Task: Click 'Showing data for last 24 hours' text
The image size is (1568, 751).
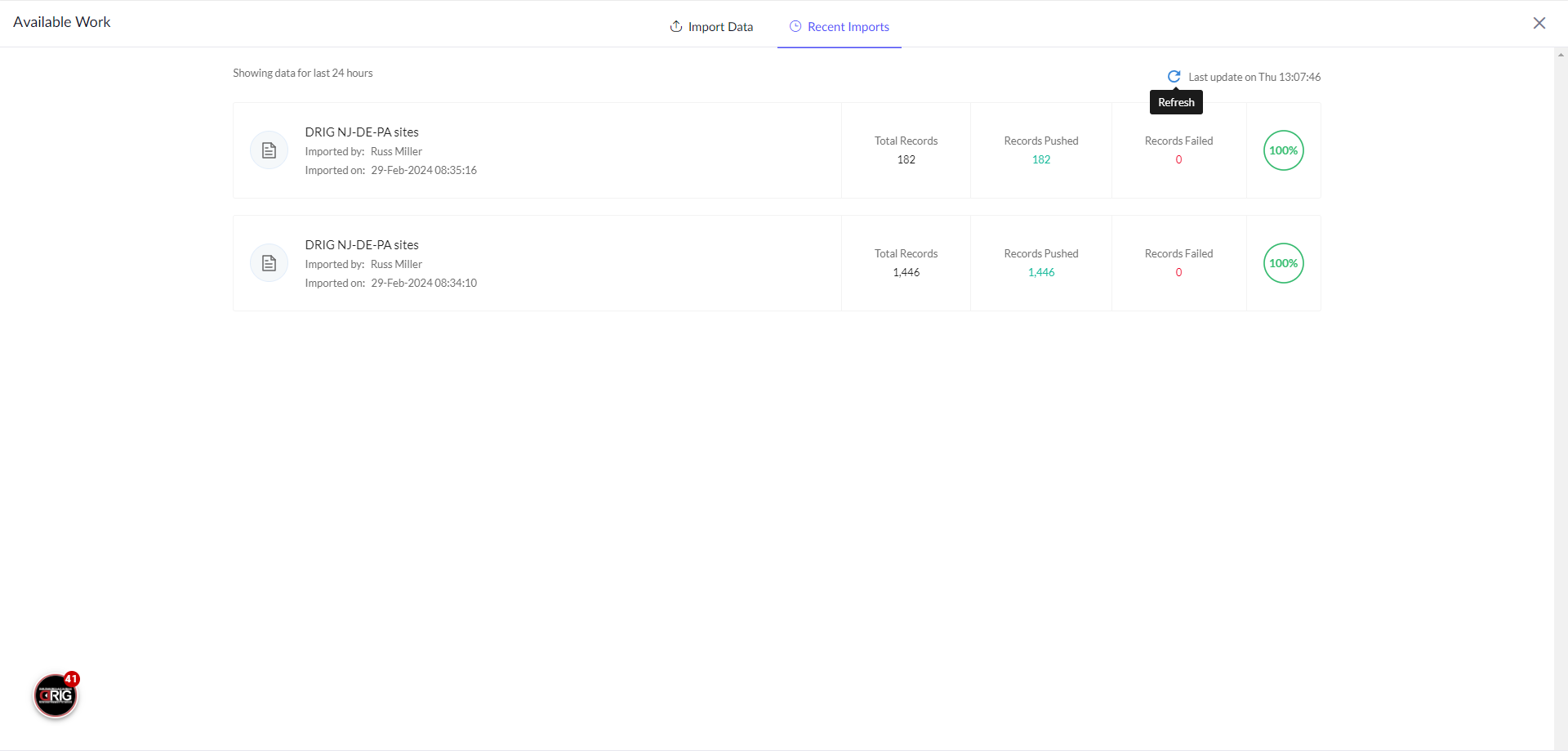Action: click(303, 73)
